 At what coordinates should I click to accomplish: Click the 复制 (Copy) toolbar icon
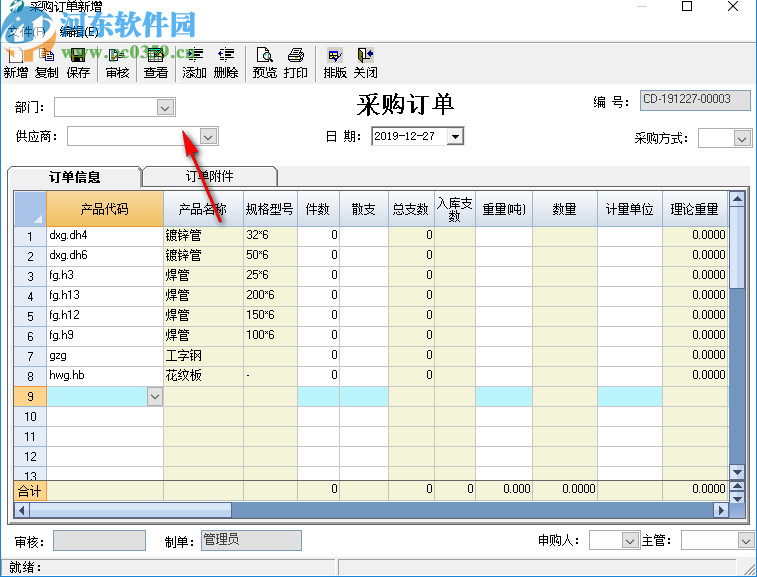47,63
